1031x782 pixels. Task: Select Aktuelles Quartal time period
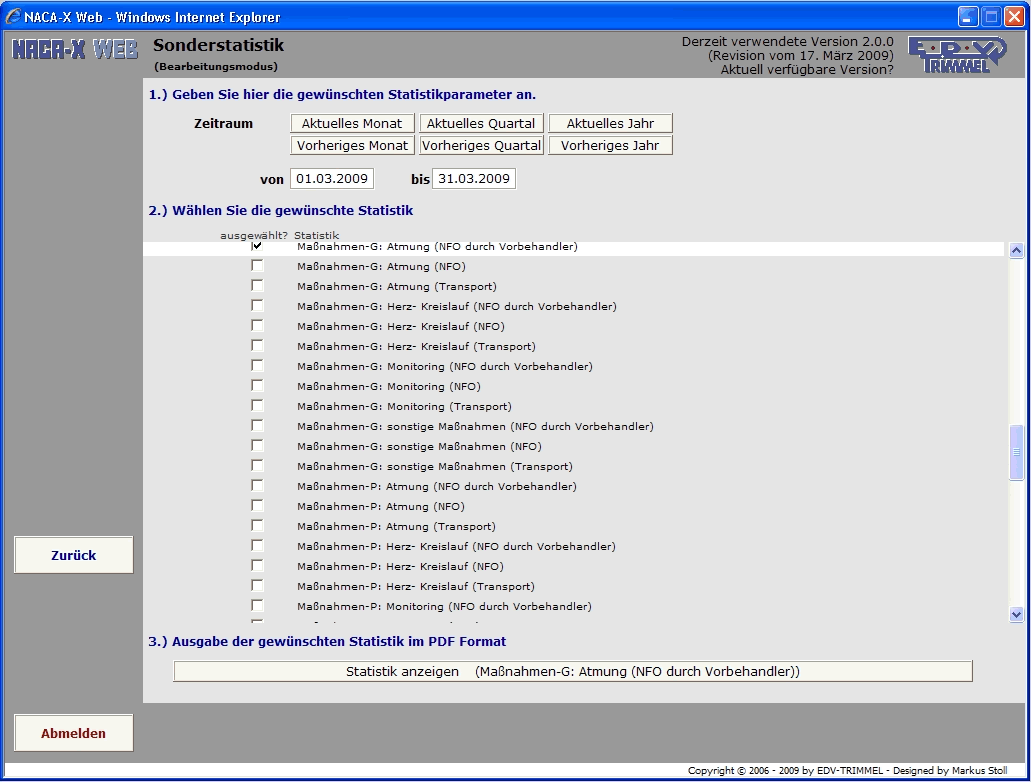point(481,124)
